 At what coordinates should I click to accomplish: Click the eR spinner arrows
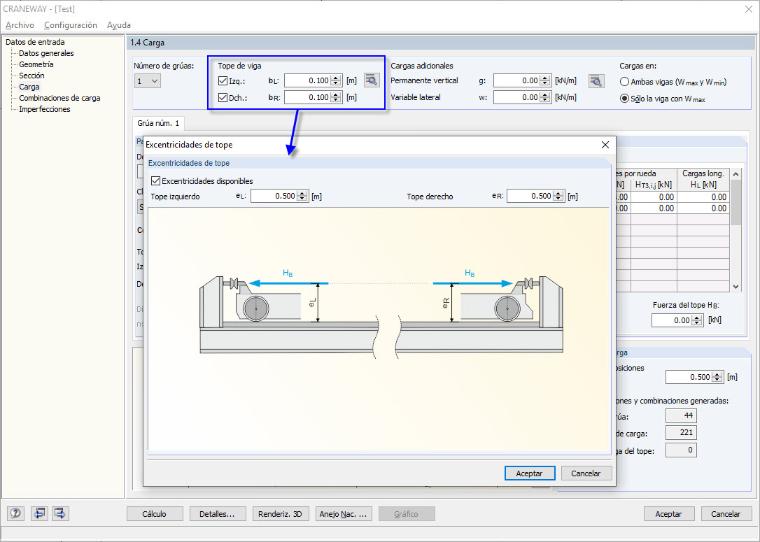point(558,196)
